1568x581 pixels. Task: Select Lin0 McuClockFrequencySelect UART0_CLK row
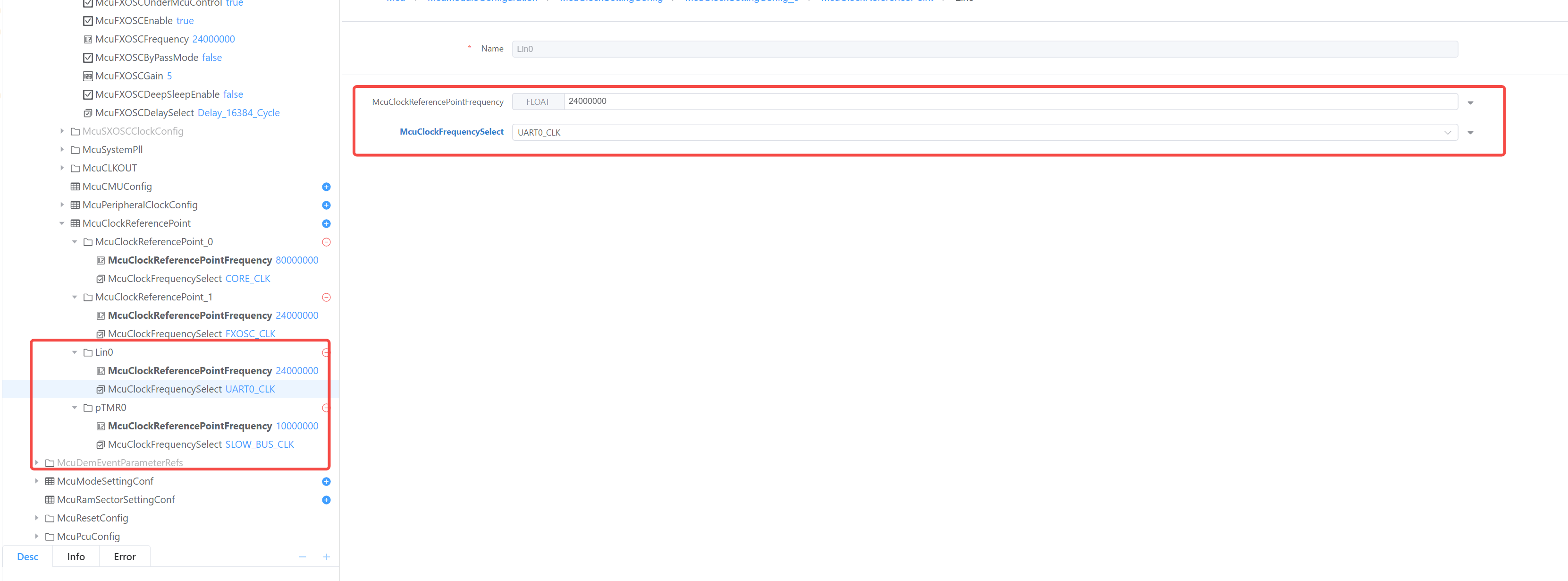(x=170, y=389)
